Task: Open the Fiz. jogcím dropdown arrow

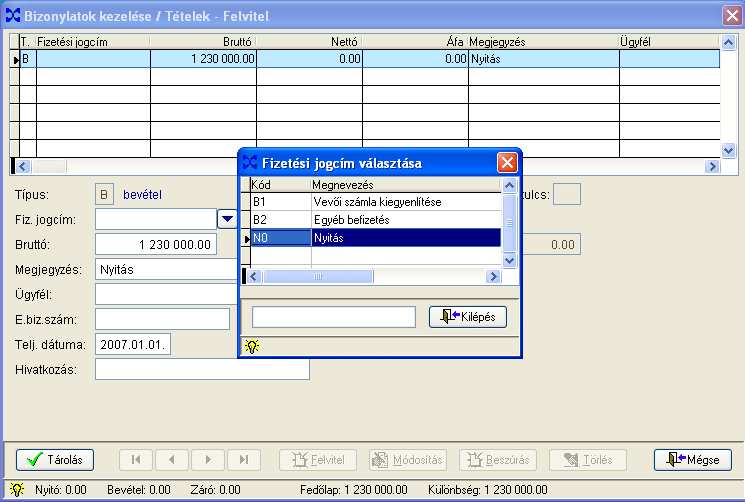Action: click(228, 219)
